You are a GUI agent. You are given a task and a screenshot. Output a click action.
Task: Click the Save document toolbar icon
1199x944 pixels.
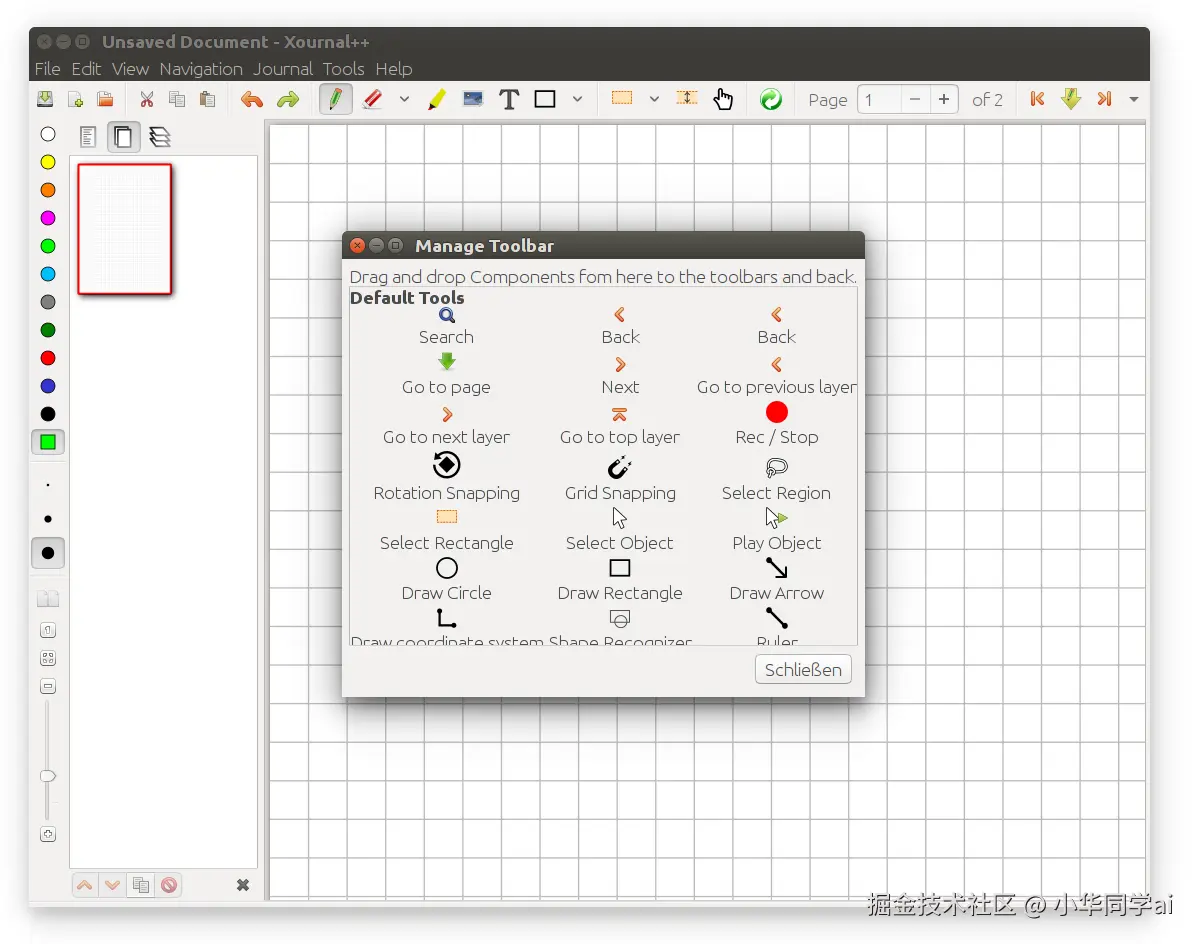click(46, 99)
